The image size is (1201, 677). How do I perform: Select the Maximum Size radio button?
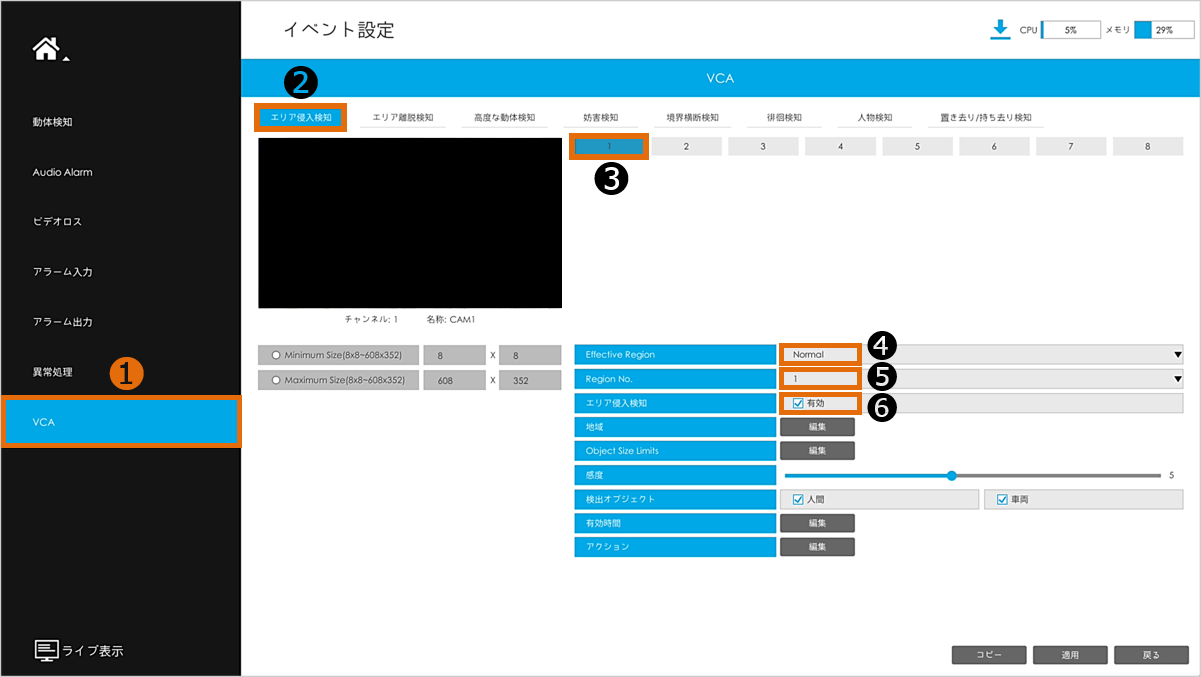point(276,380)
